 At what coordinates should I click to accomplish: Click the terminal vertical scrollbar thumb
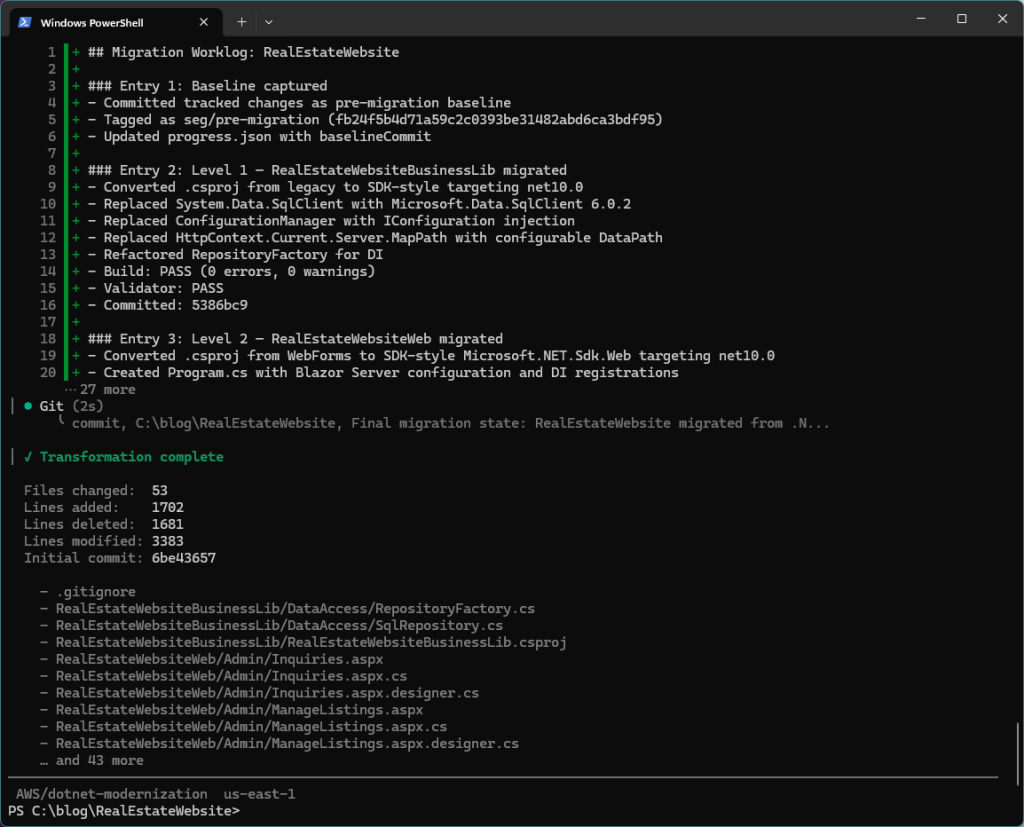coord(1018,753)
